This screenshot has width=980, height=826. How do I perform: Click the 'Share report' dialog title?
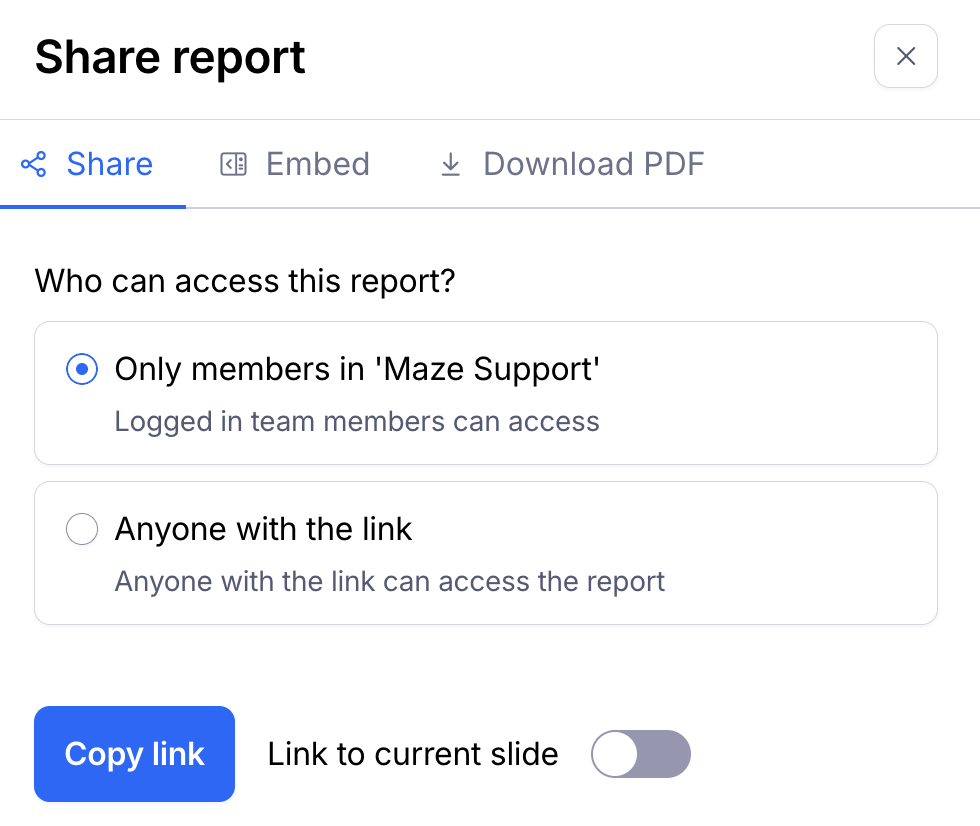[x=170, y=57]
